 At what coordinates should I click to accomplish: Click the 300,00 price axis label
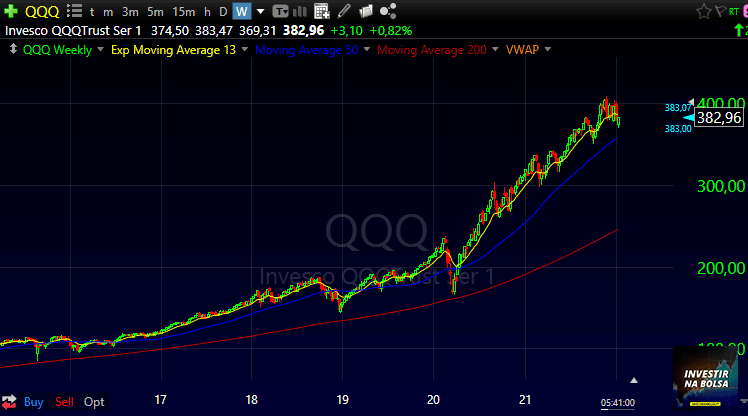721,186
